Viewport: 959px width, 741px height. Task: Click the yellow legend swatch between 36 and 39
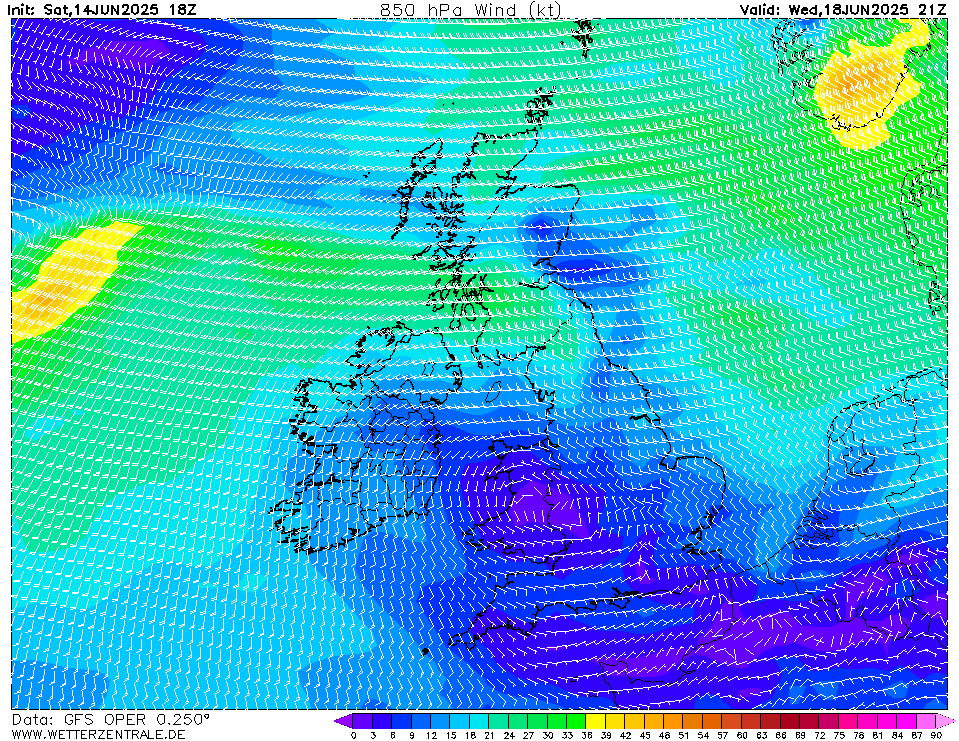click(596, 721)
